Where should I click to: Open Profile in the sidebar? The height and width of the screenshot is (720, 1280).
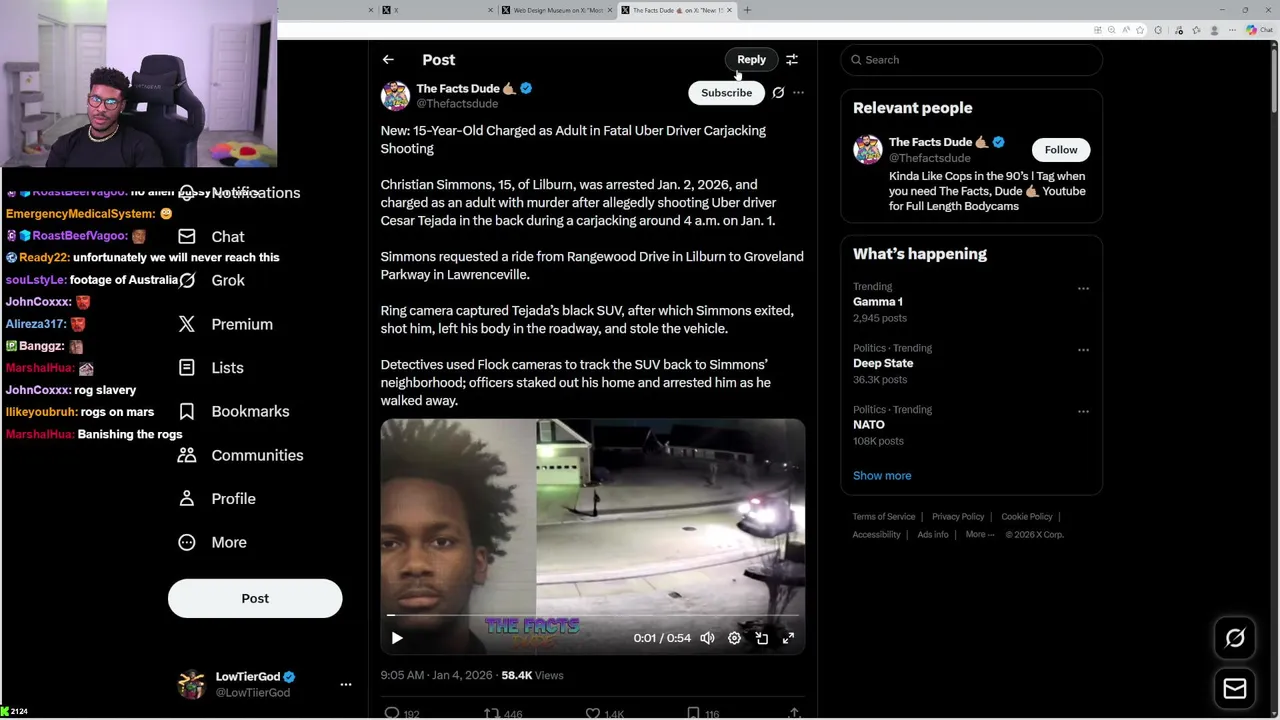[217, 499]
